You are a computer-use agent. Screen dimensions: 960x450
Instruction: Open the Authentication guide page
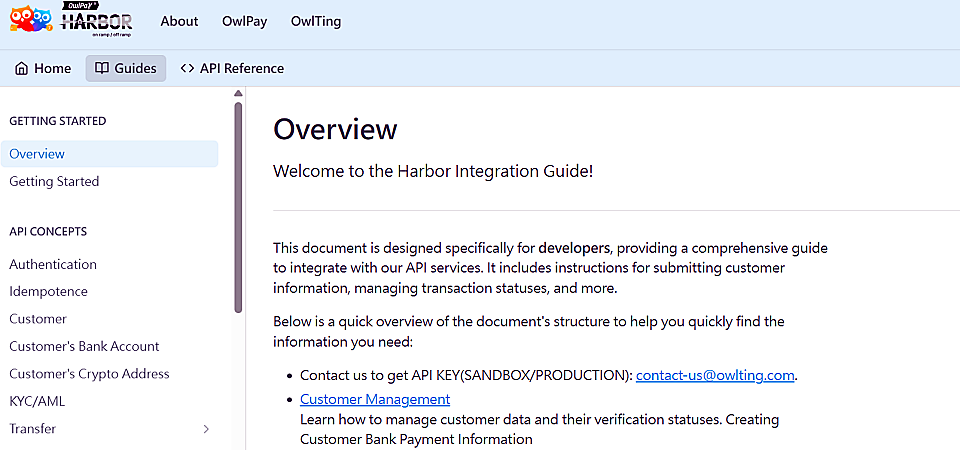(53, 264)
